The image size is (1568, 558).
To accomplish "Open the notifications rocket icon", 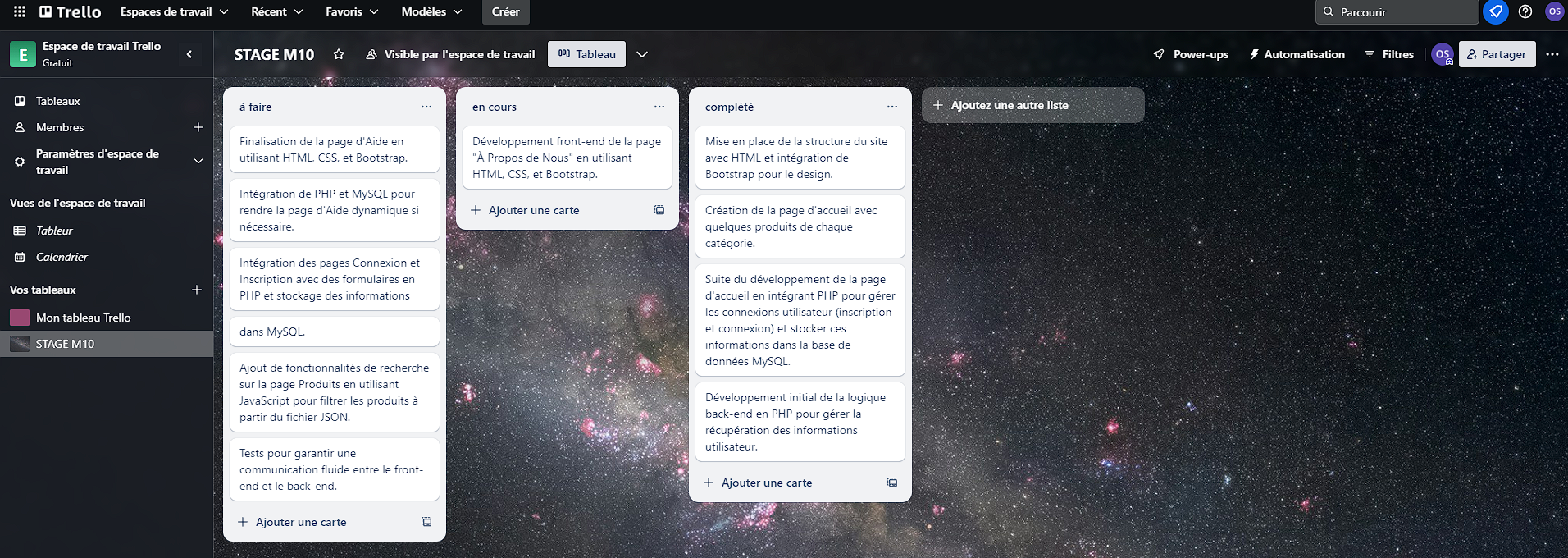I will pyautogui.click(x=1496, y=11).
